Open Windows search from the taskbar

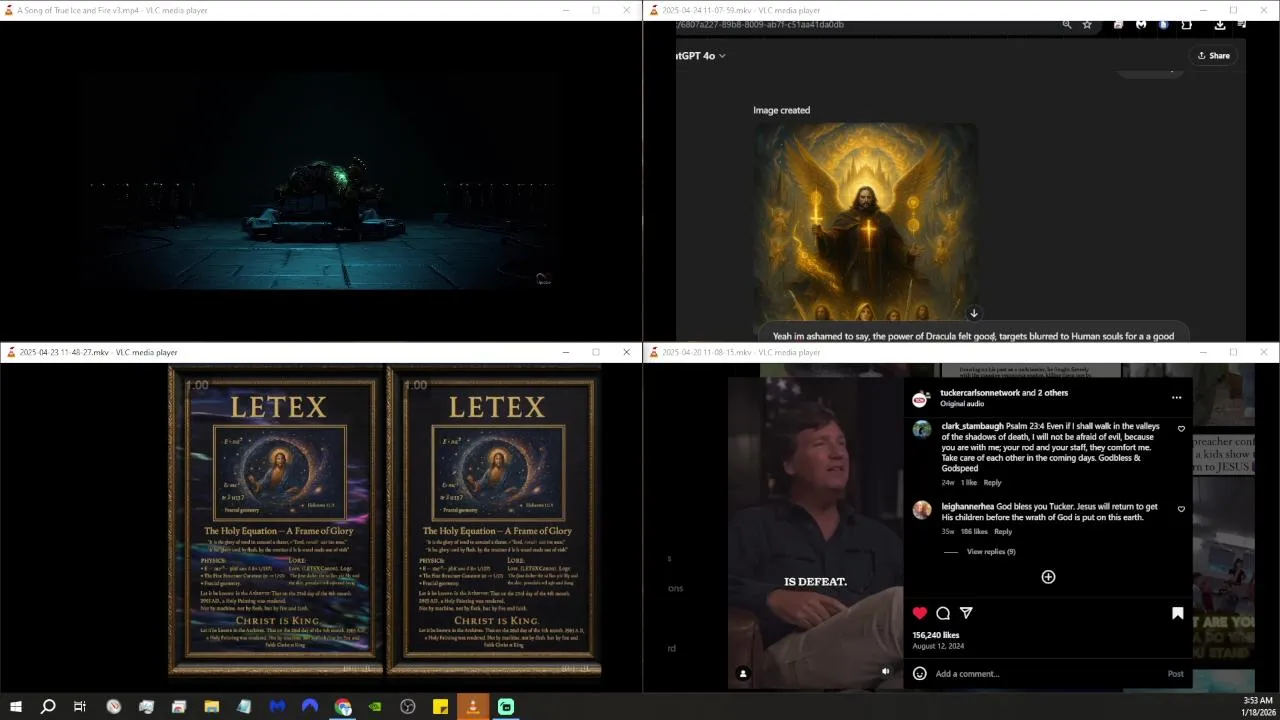pyautogui.click(x=48, y=707)
